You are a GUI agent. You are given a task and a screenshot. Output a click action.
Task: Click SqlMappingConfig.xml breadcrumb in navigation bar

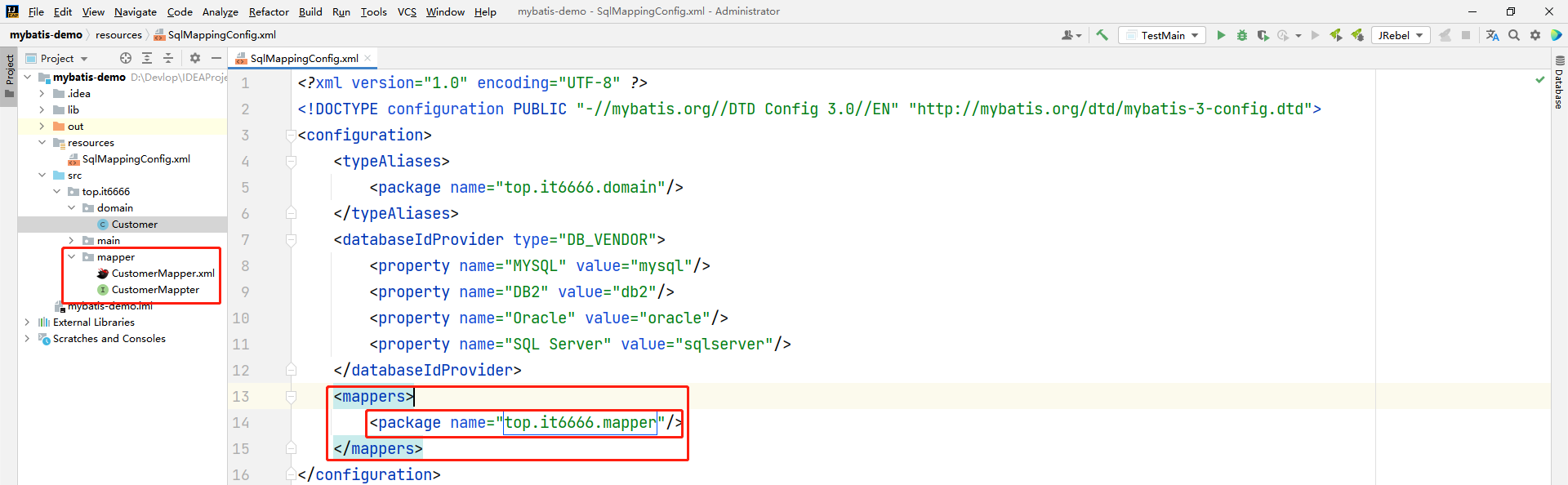[216, 34]
